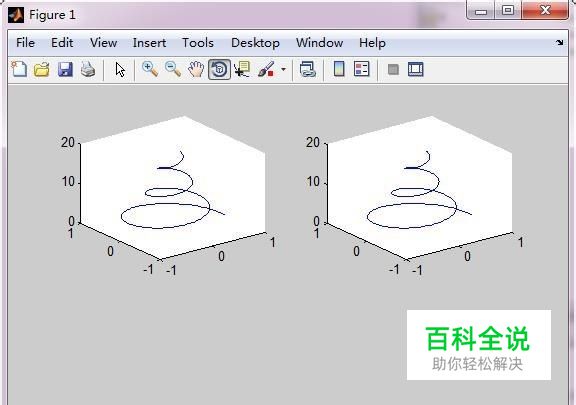Open a file with the folder icon
Image resolution: width=576 pixels, height=405 pixels.
click(x=42, y=69)
